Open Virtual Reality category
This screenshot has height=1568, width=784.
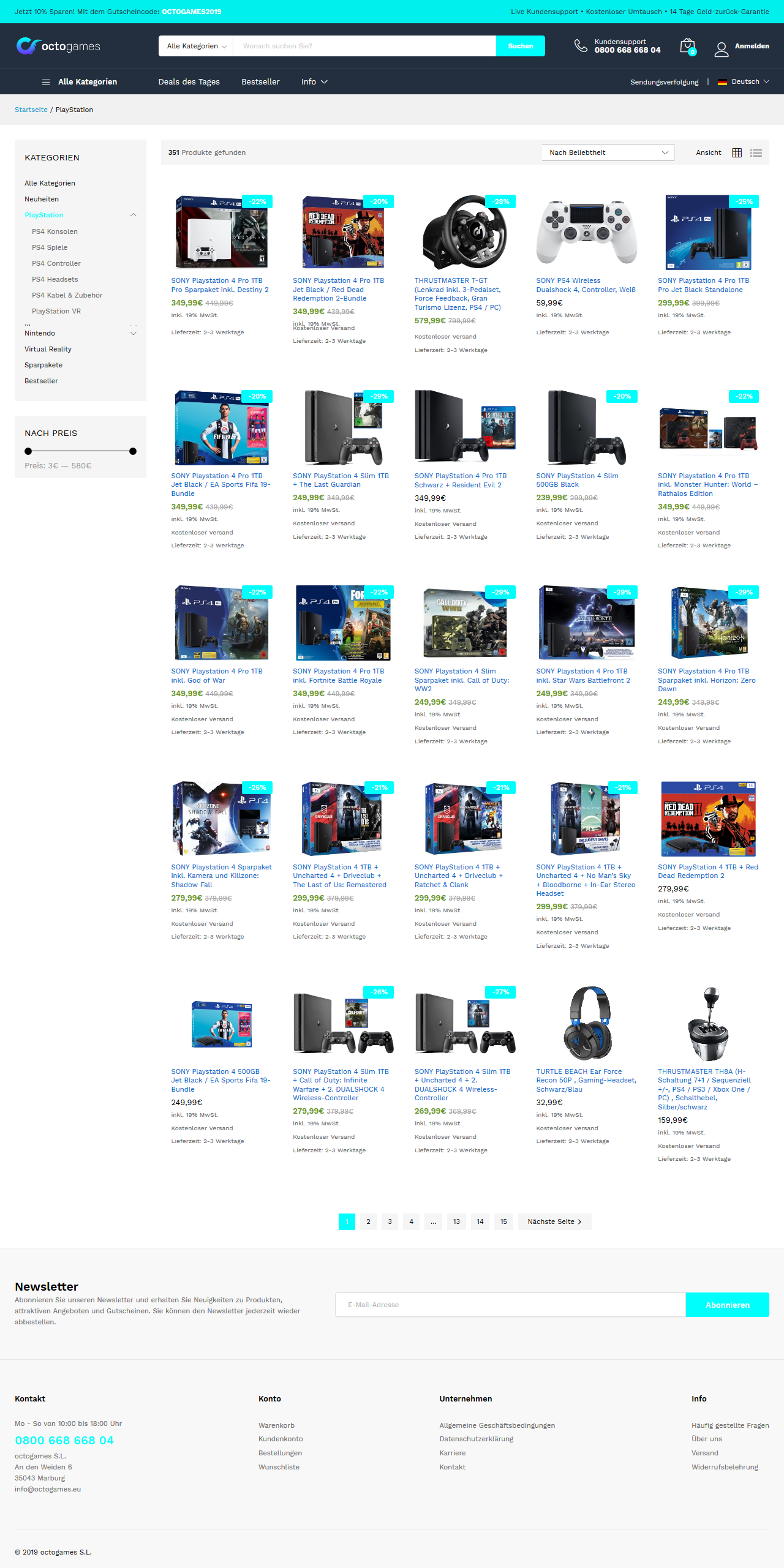click(x=48, y=349)
